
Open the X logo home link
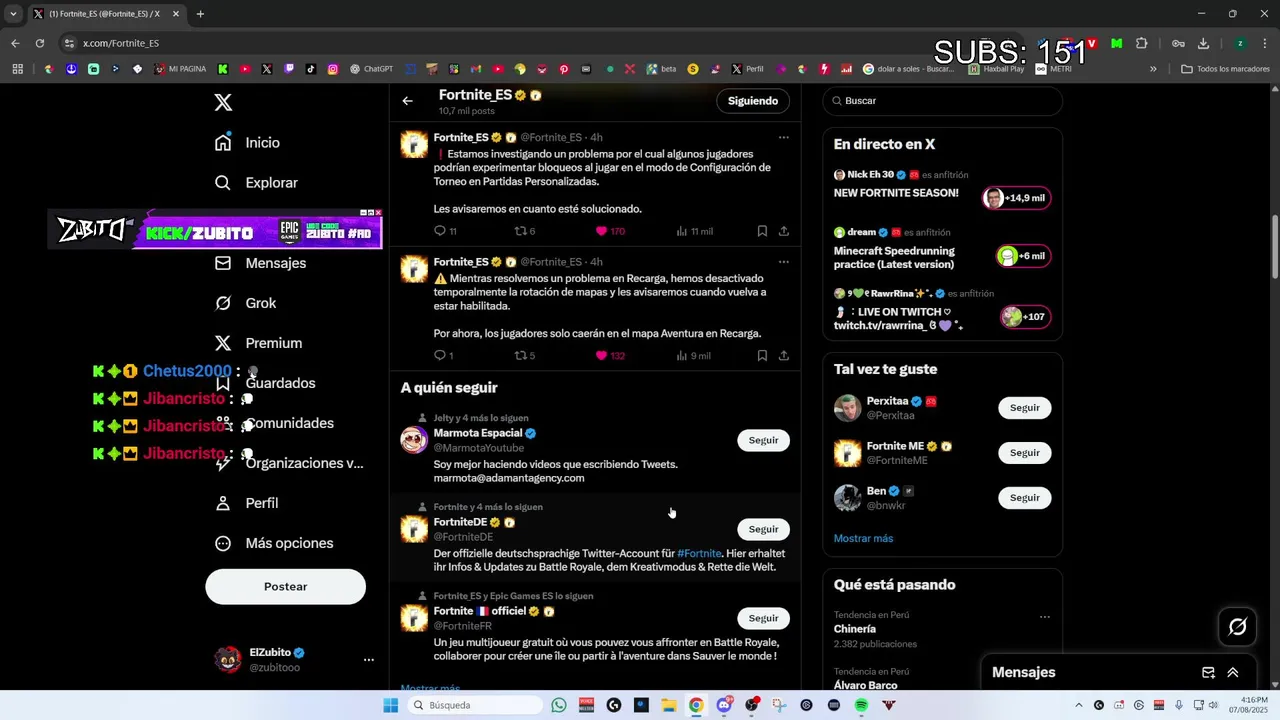pos(223,102)
